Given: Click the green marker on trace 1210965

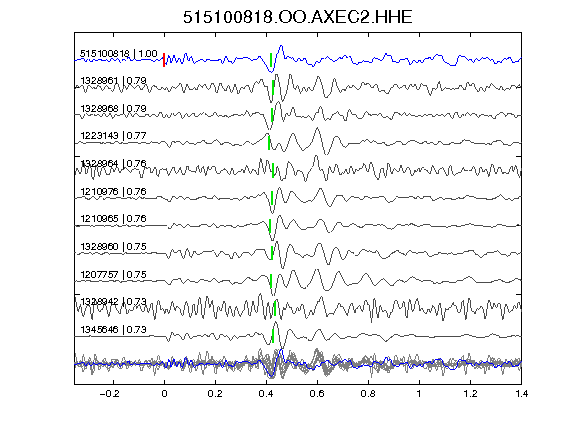Looking at the screenshot, I should coord(270,226).
